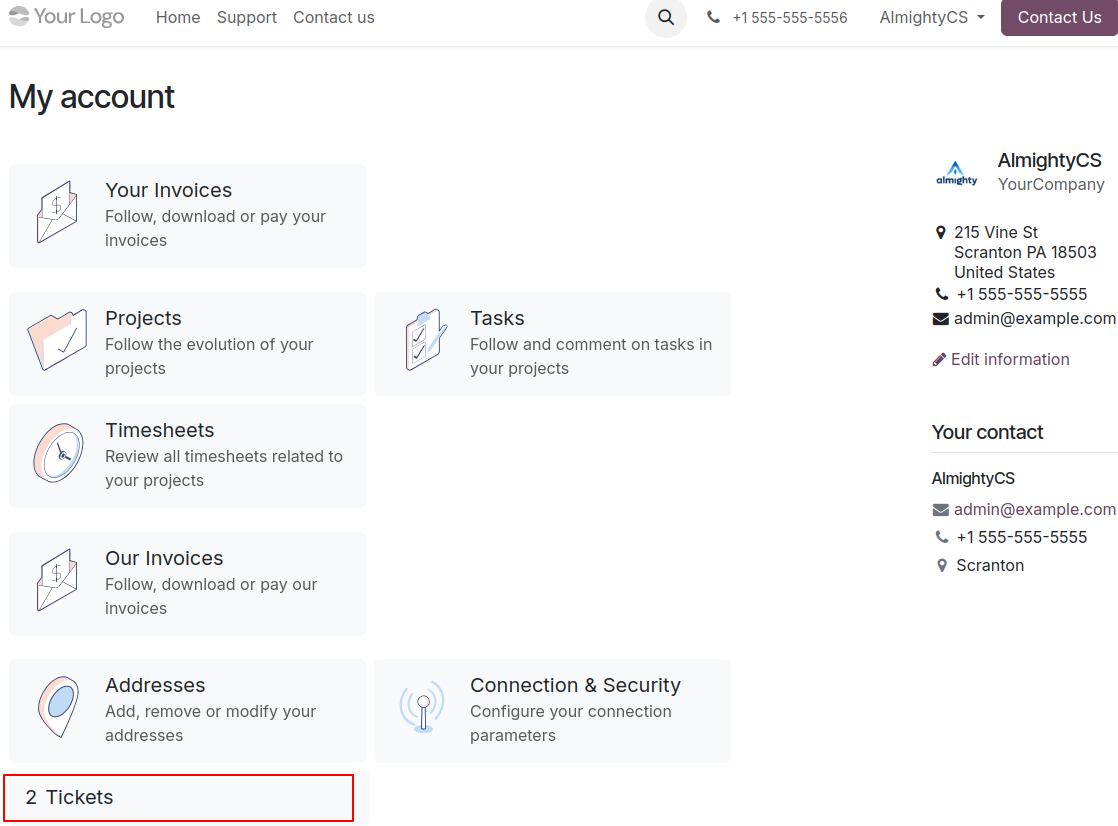Screen dimensions: 1118x826
Task: Expand the AlmightyCS user dropdown
Action: pos(931,18)
